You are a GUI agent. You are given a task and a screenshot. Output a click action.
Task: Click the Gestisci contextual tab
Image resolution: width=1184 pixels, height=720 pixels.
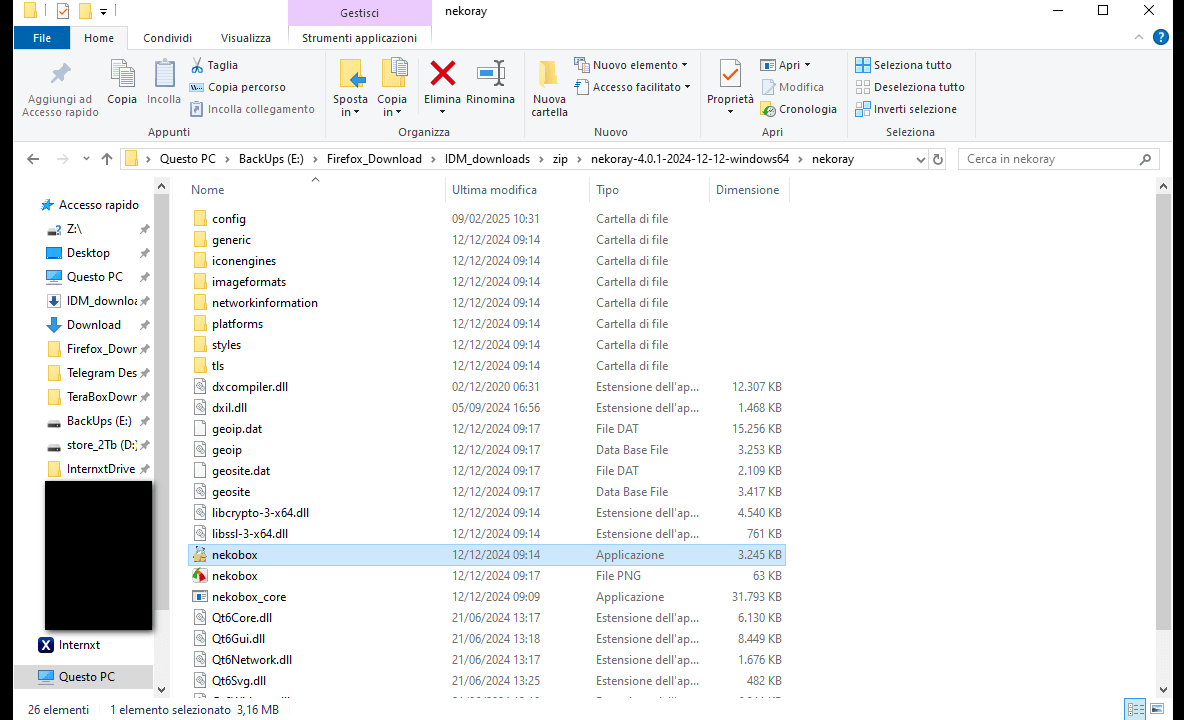click(359, 13)
